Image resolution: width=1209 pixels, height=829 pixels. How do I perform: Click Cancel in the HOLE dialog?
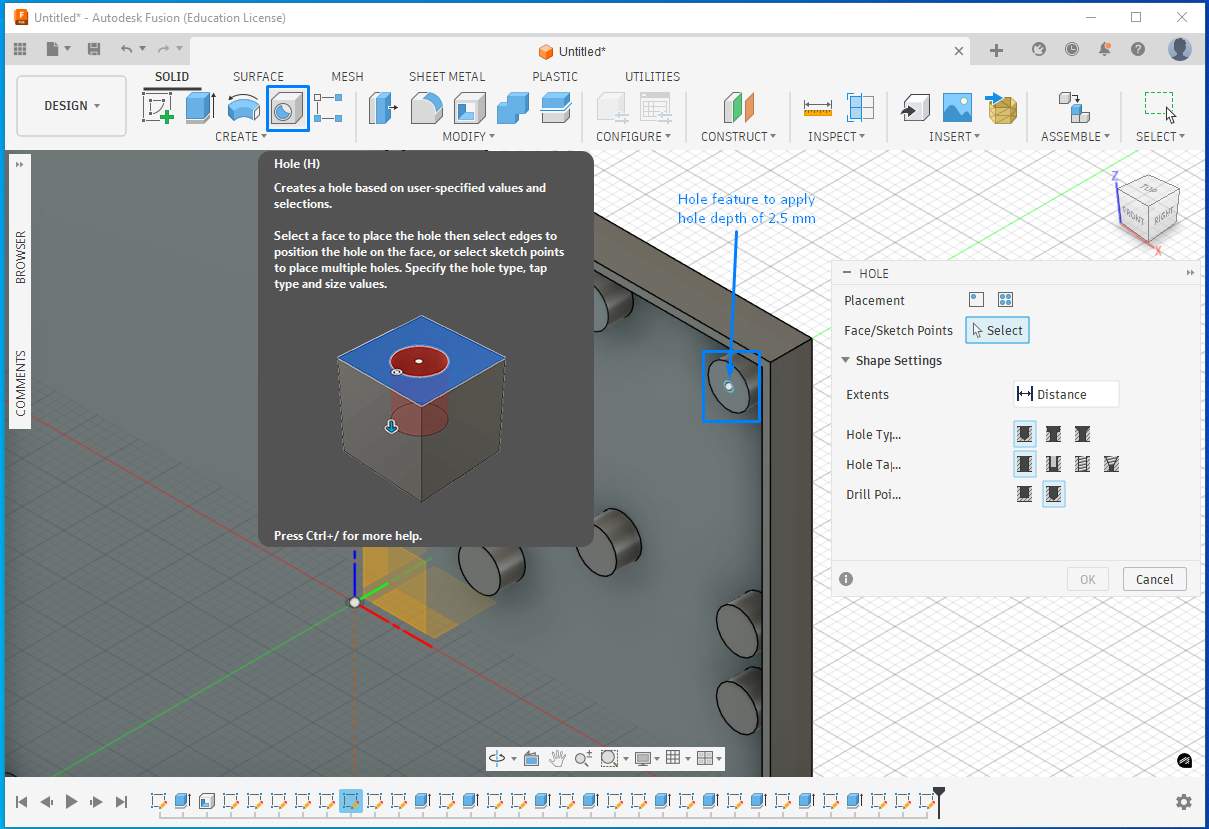[1154, 579]
